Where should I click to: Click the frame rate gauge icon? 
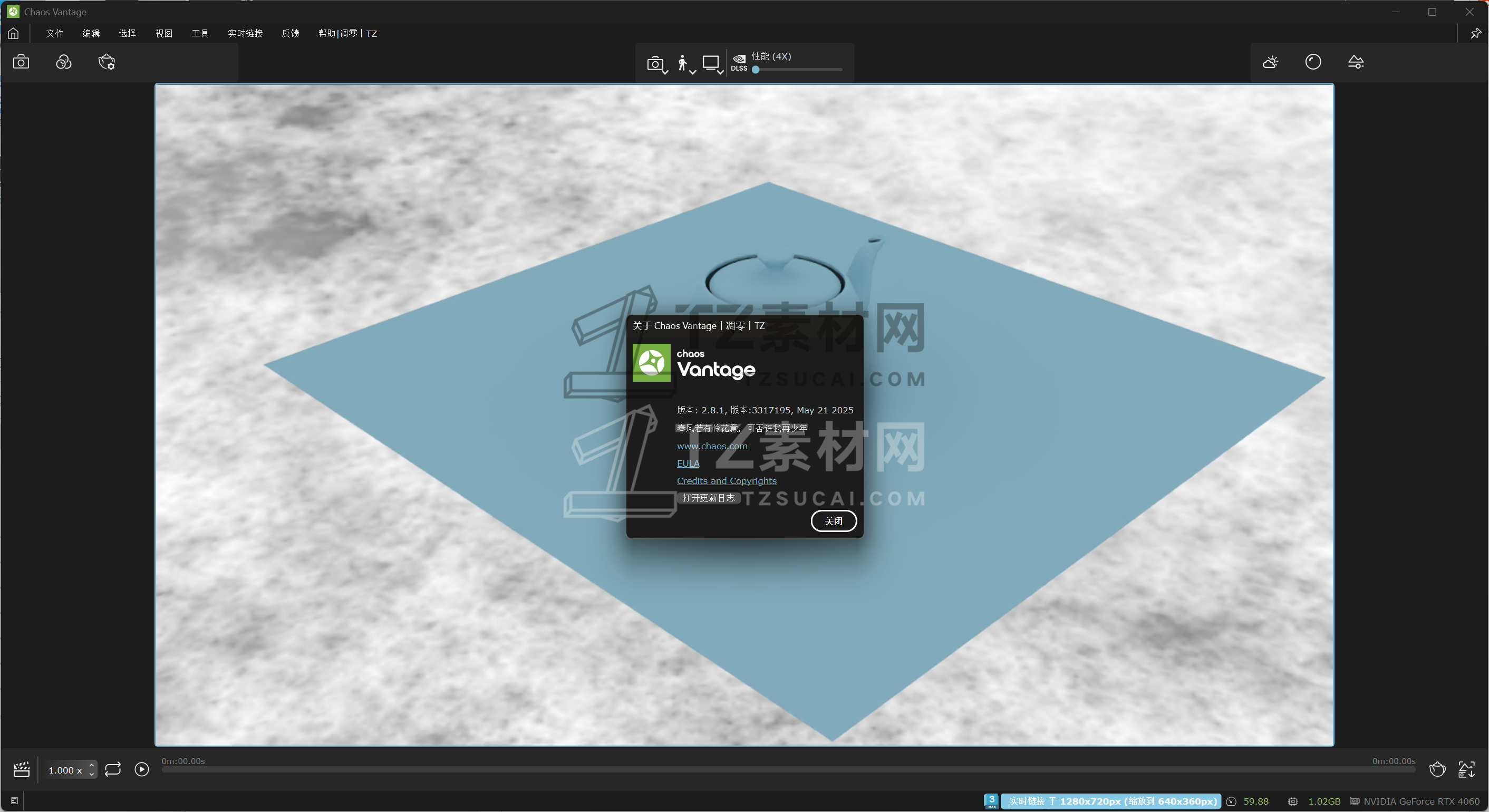(1231, 801)
